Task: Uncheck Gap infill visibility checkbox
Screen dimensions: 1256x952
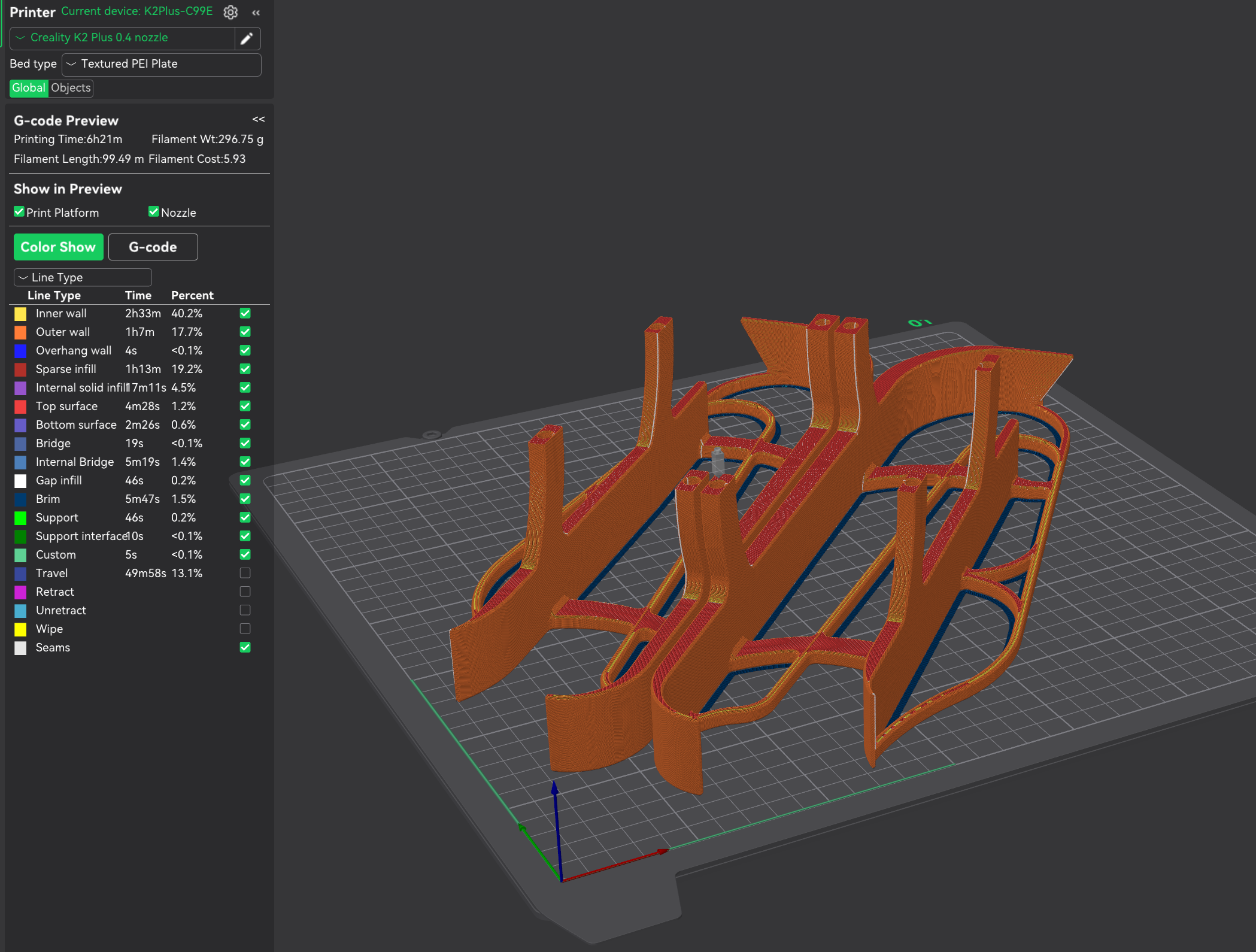Action: [245, 480]
